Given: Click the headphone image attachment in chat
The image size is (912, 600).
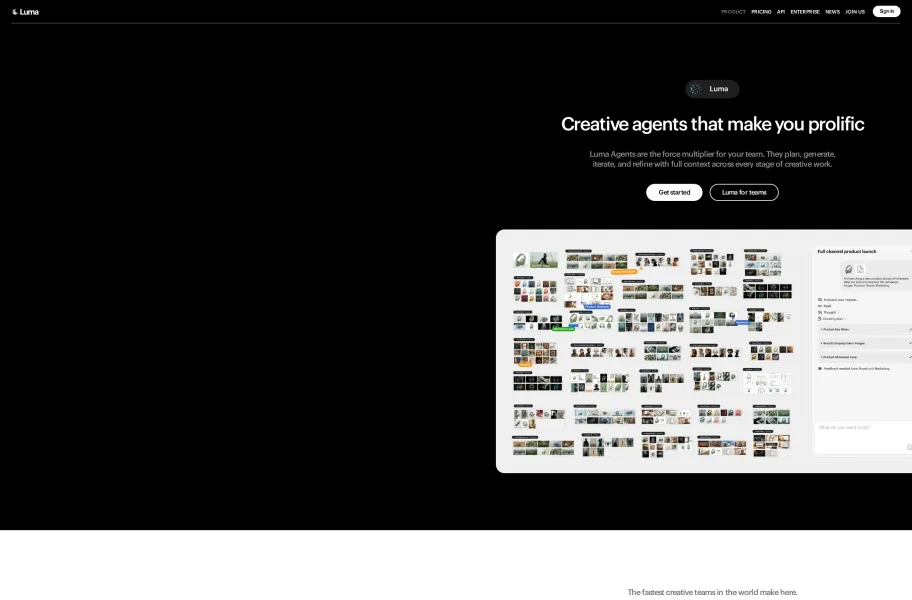Looking at the screenshot, I should click(849, 269).
